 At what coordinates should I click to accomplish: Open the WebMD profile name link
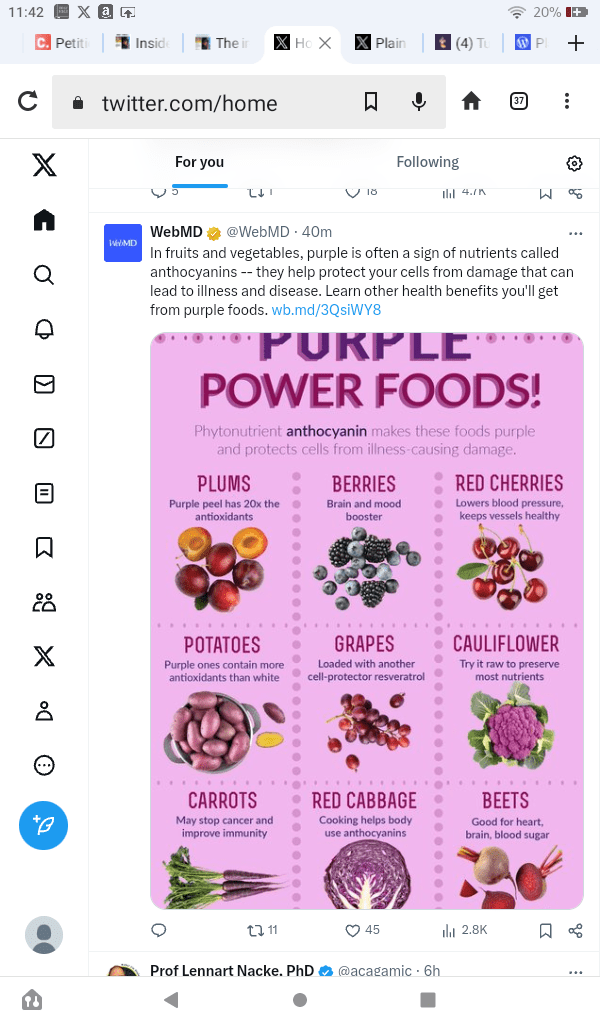[x=176, y=232]
